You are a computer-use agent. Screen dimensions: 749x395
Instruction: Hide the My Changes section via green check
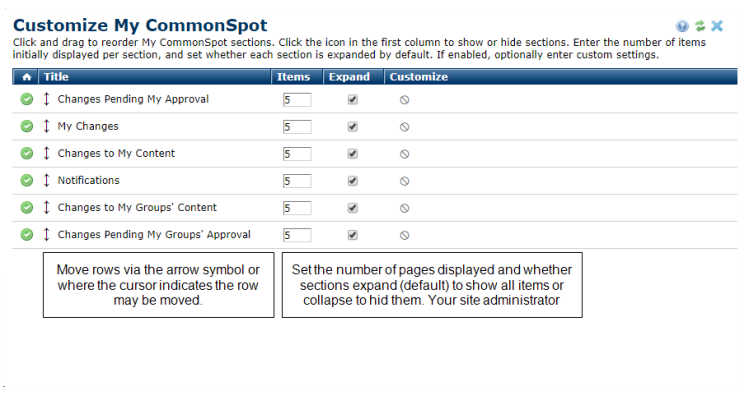pyautogui.click(x=27, y=126)
